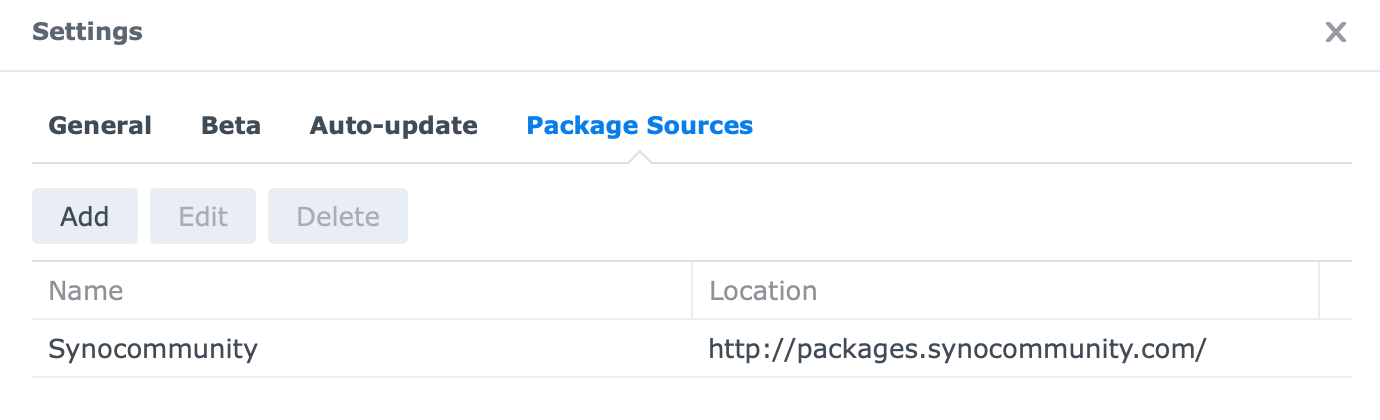Screen dimensions: 1380x420
Task: Click the empty rightmost column header
Action: click(x=1336, y=291)
